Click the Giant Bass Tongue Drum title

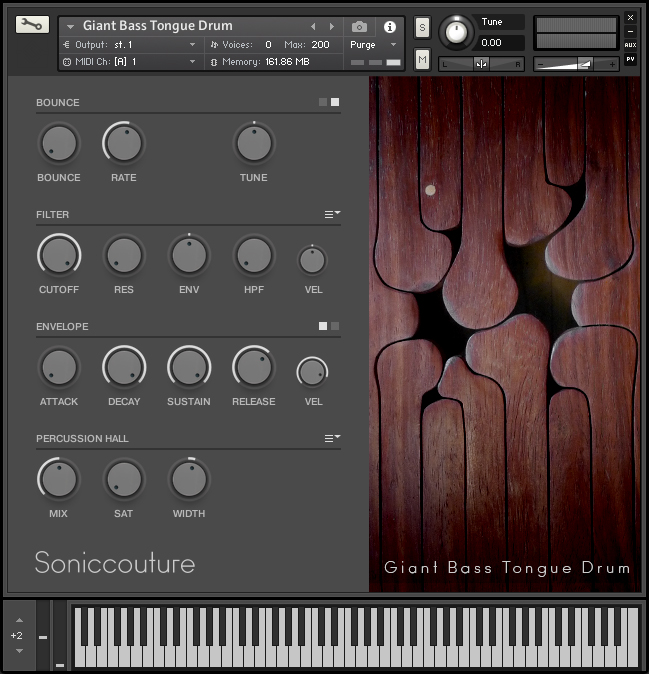click(x=158, y=26)
